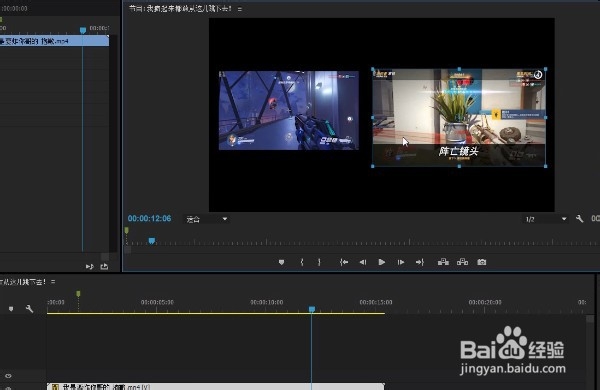
Task: Click the Program monitor sequence tab title
Action: (x=180, y=8)
